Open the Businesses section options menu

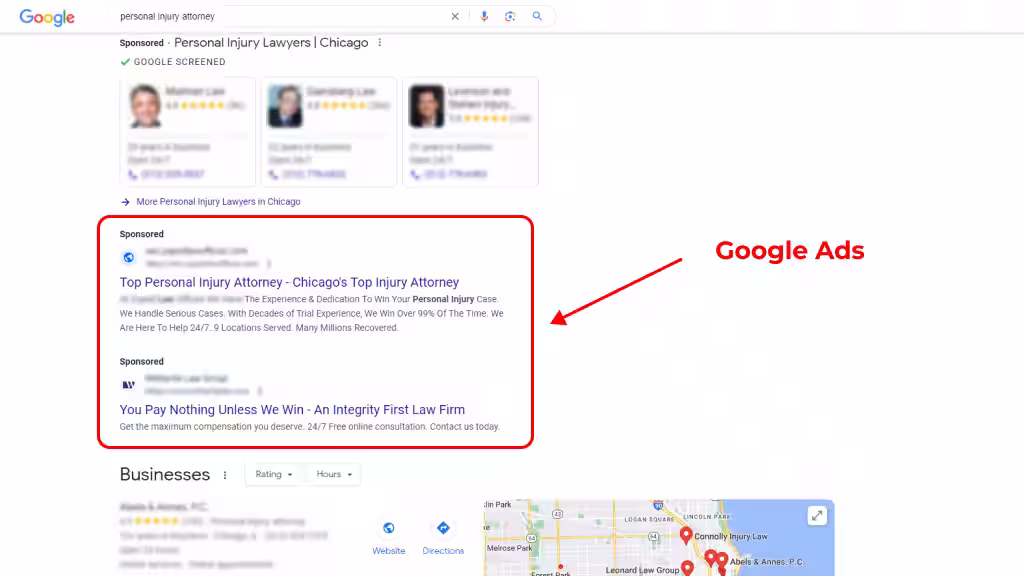click(225, 475)
